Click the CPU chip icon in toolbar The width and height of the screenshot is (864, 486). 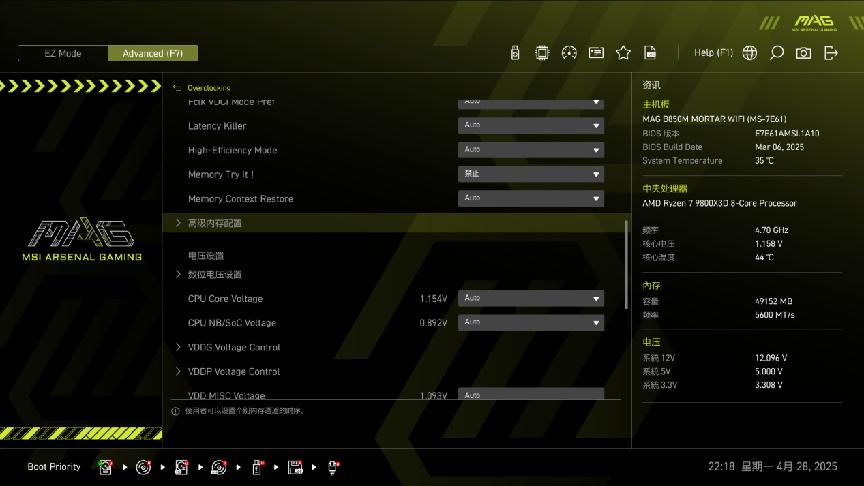point(542,53)
